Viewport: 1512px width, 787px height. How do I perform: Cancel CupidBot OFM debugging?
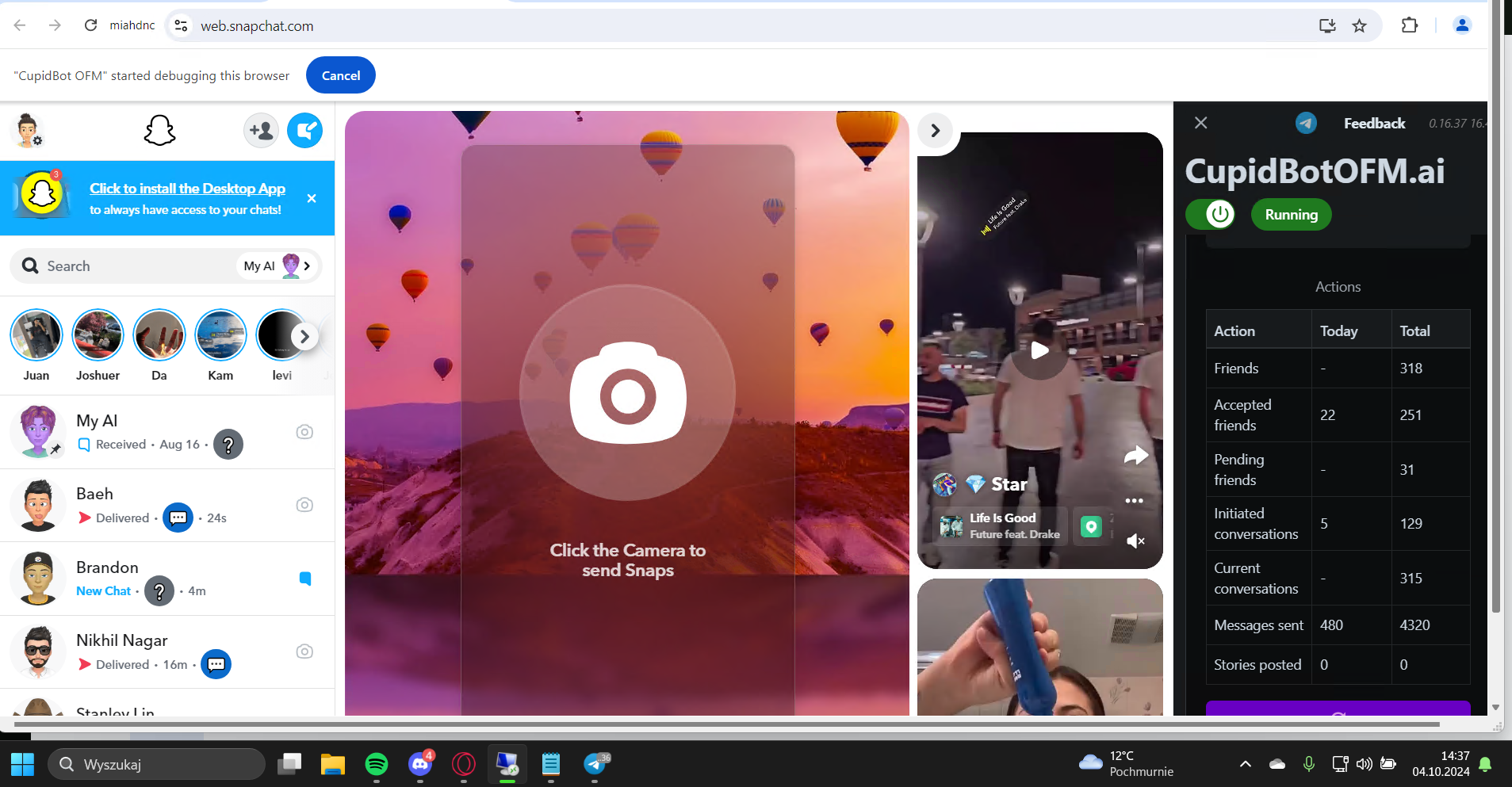pyautogui.click(x=341, y=75)
